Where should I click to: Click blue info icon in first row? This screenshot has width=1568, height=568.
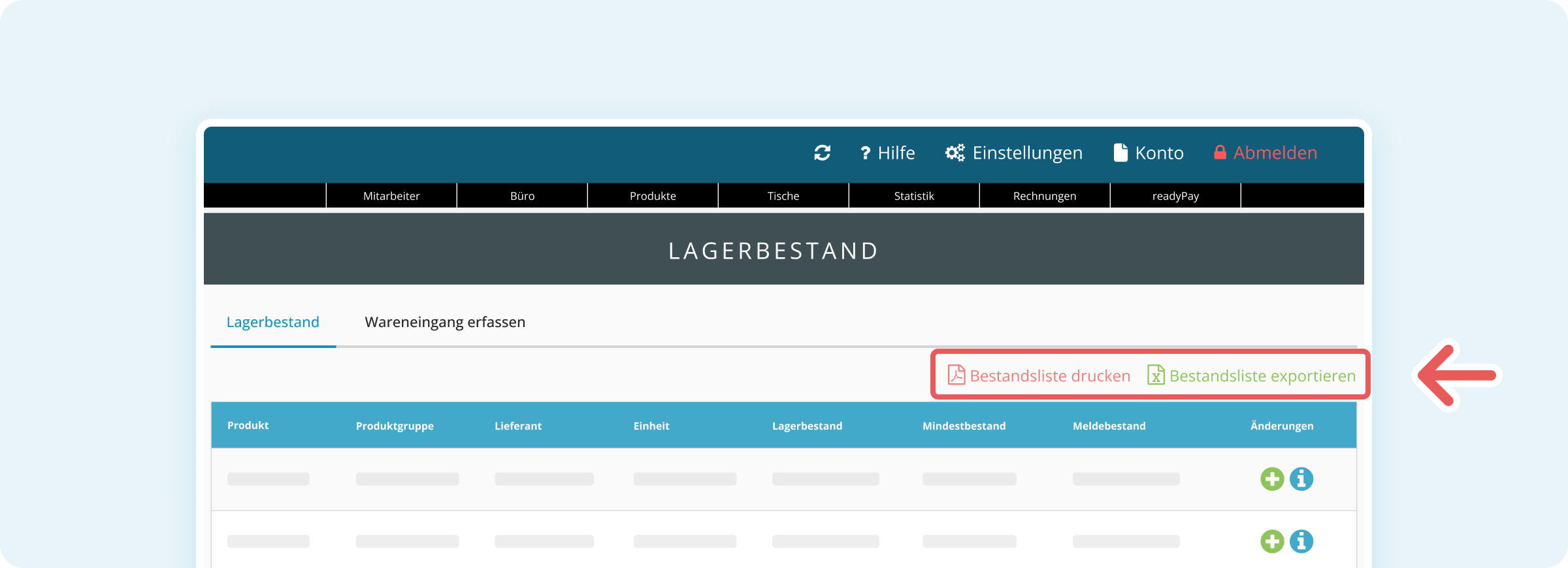tap(1301, 479)
